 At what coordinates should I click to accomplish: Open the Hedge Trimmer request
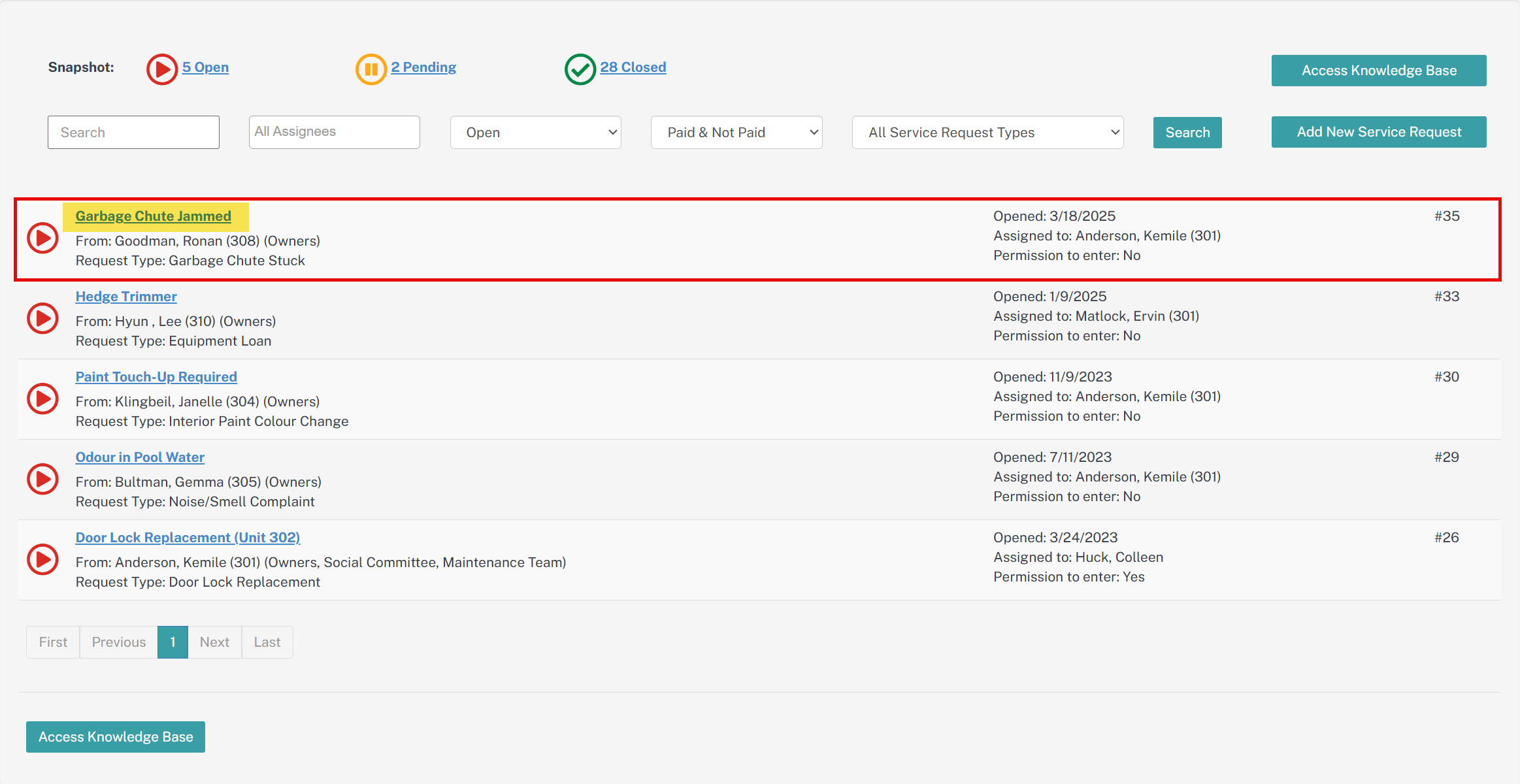126,297
